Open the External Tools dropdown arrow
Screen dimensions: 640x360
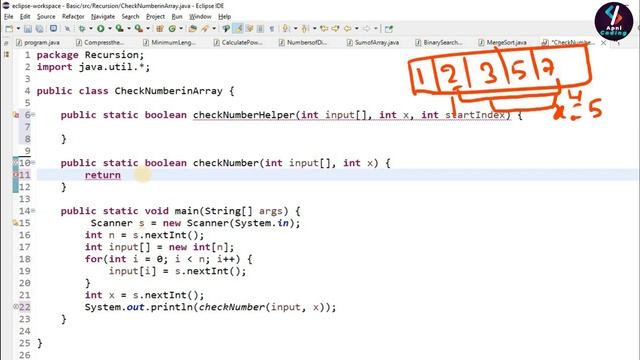148,29
